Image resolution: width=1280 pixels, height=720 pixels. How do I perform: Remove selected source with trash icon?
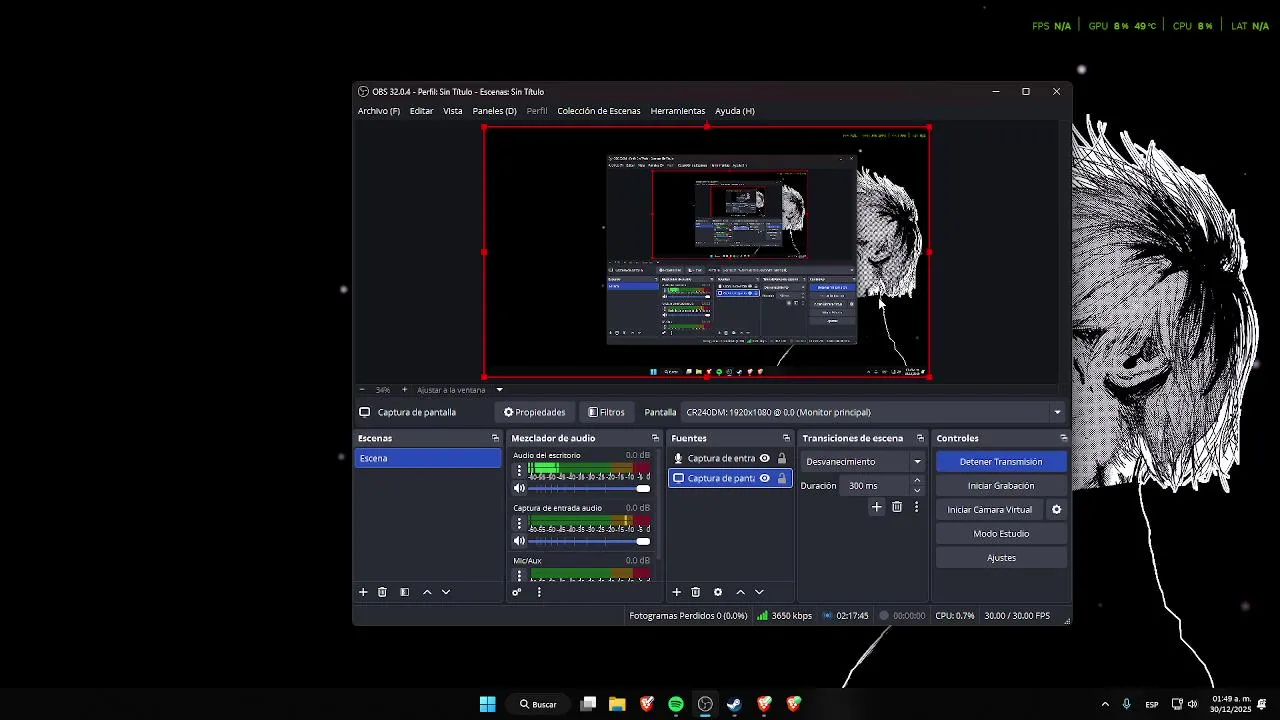[x=696, y=592]
